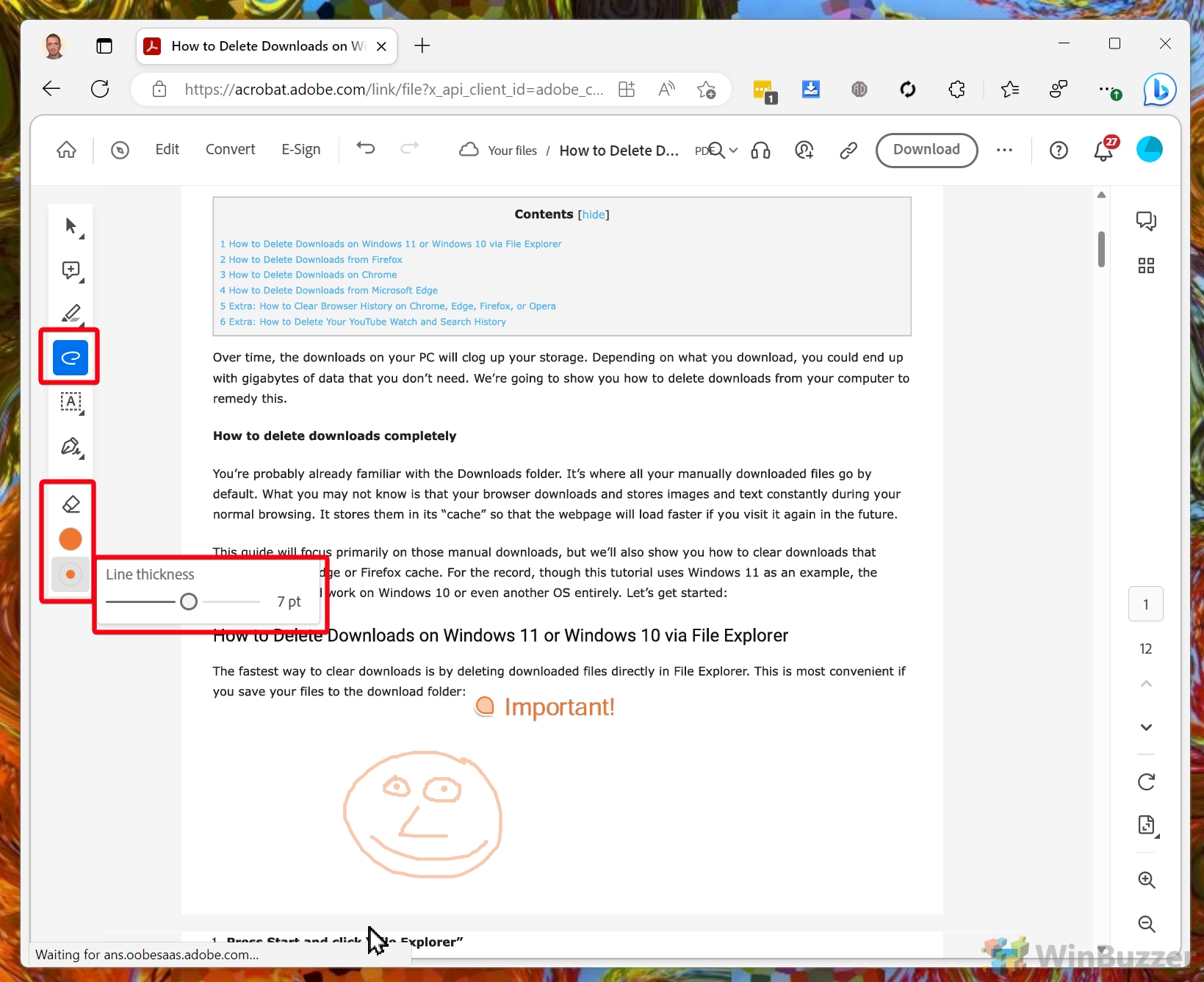Select the How to Delete Downloads tab
1204x982 pixels.
point(267,46)
